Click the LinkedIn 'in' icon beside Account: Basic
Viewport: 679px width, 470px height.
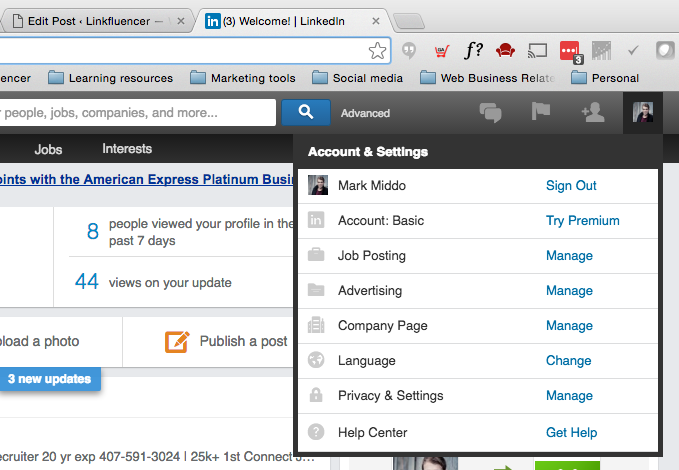pos(316,220)
